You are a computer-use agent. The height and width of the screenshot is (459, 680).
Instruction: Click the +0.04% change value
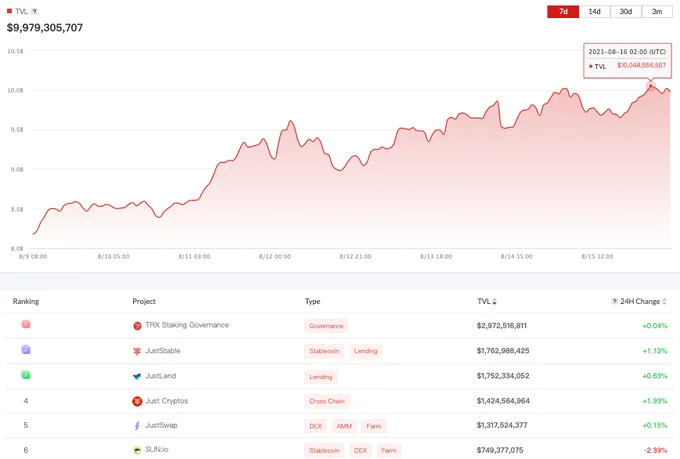point(655,325)
